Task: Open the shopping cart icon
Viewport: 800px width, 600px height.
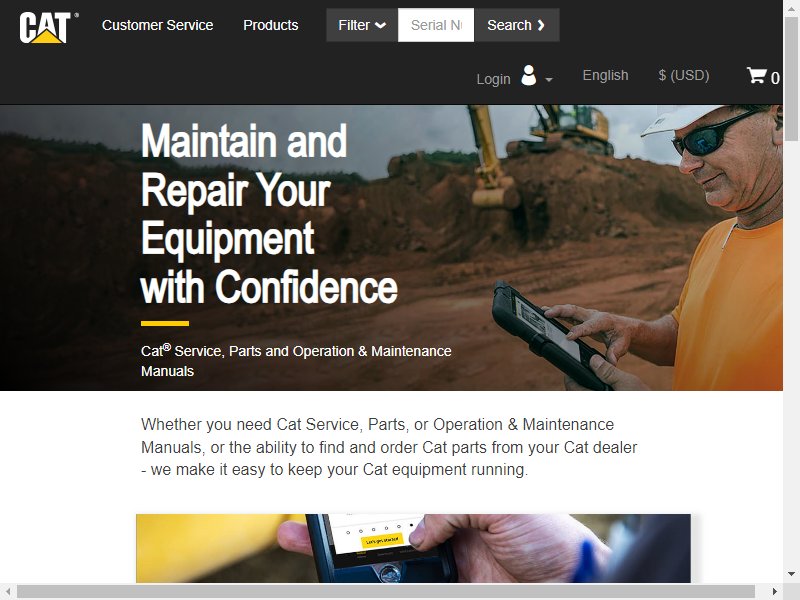Action: (756, 76)
